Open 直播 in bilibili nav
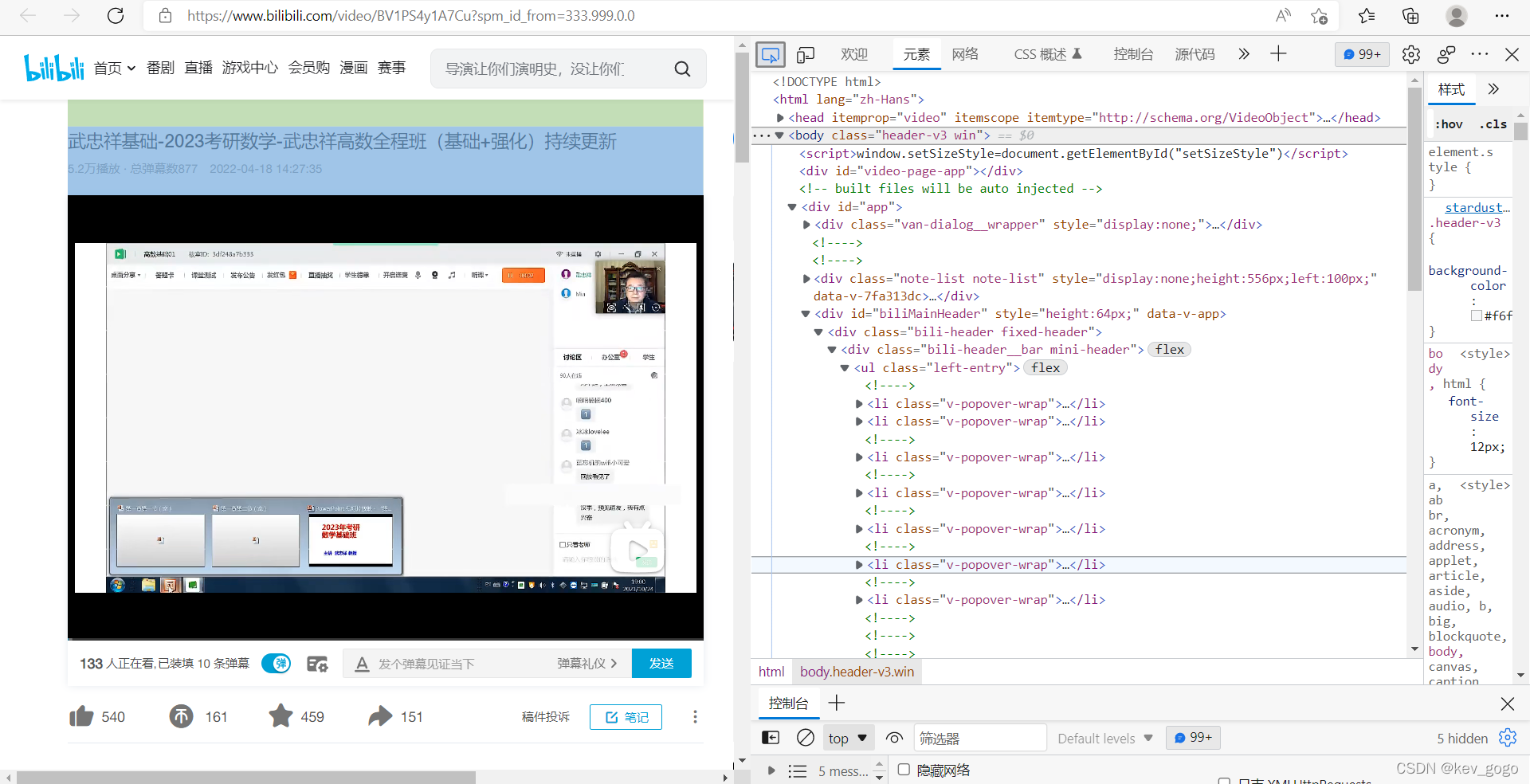This screenshot has width=1530, height=784. 198,69
